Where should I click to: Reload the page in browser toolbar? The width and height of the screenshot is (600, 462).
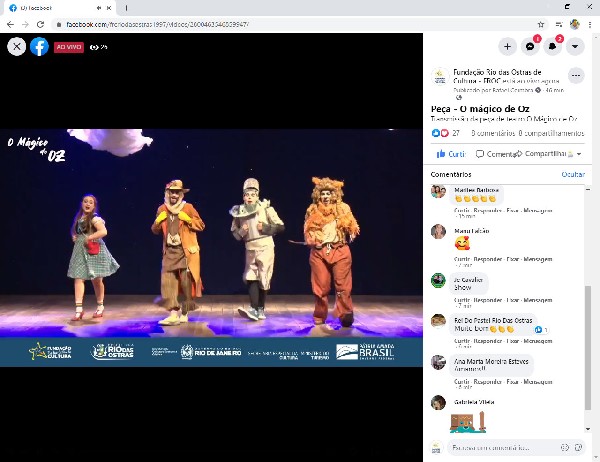(40, 23)
